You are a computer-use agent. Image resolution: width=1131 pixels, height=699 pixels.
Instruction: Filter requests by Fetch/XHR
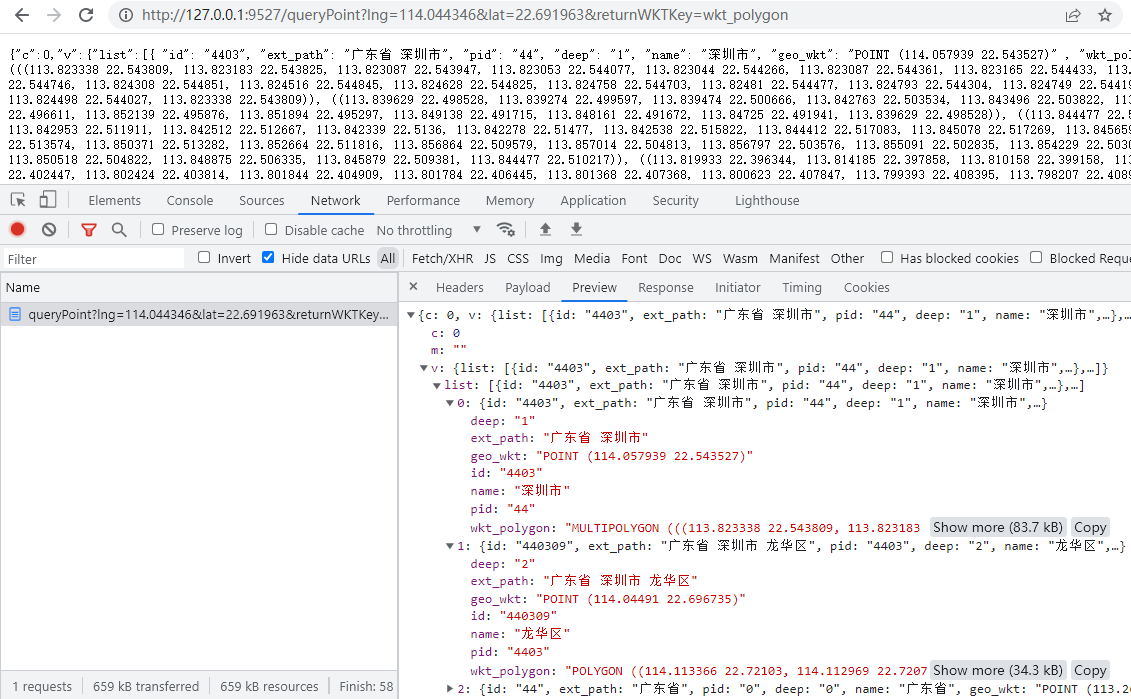tap(442, 258)
